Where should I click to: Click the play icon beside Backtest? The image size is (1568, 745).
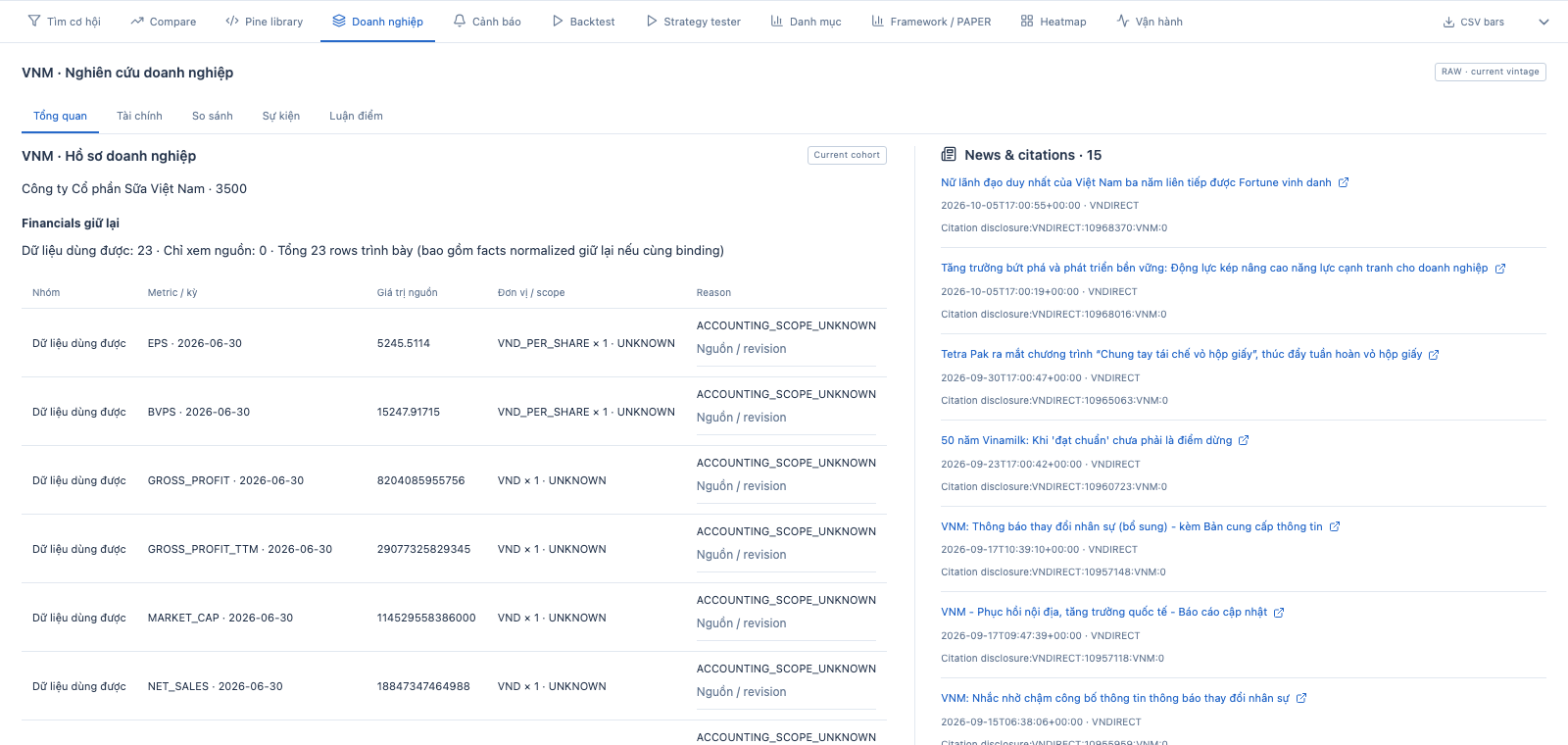pos(558,21)
